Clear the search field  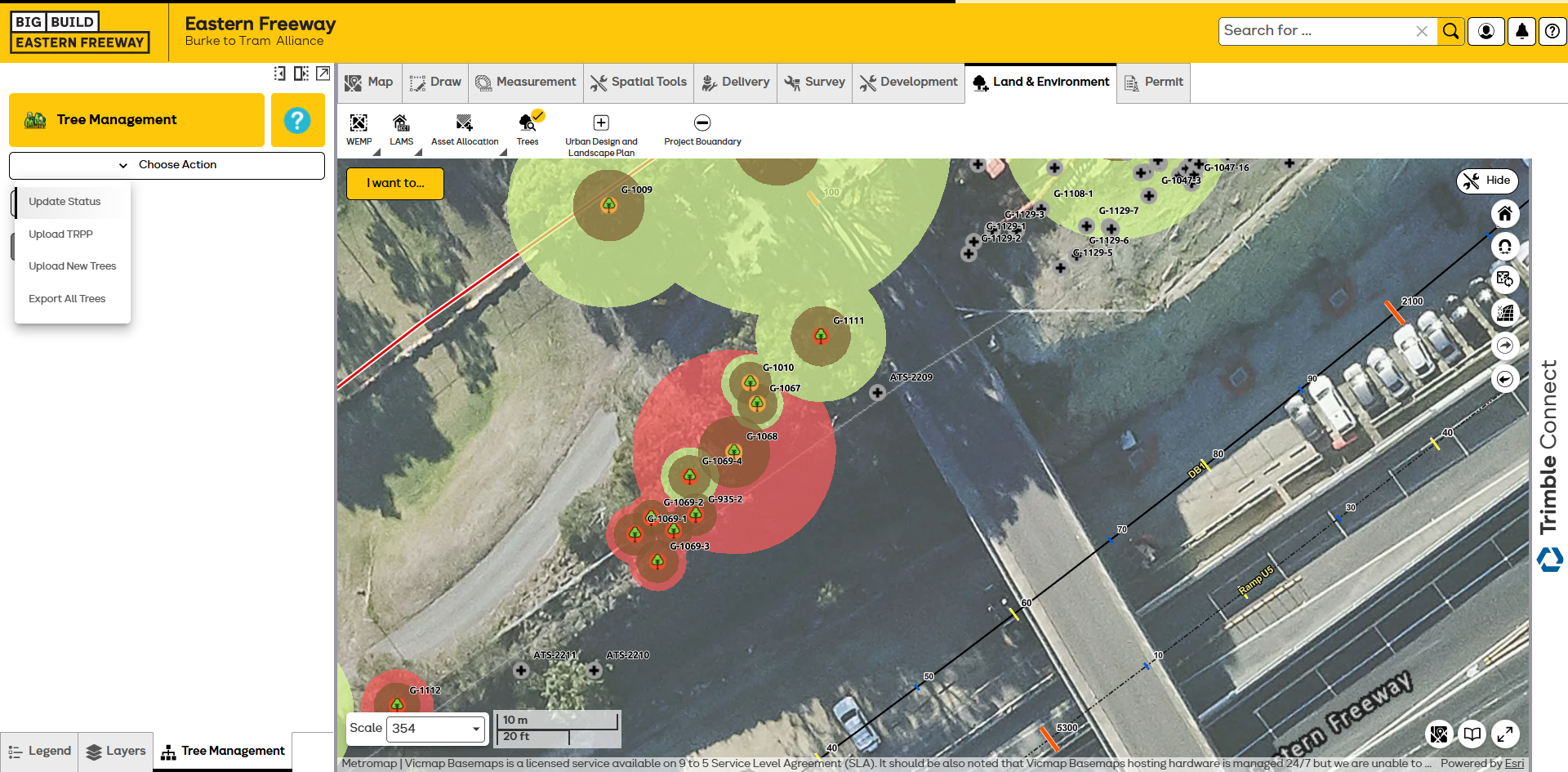1422,31
